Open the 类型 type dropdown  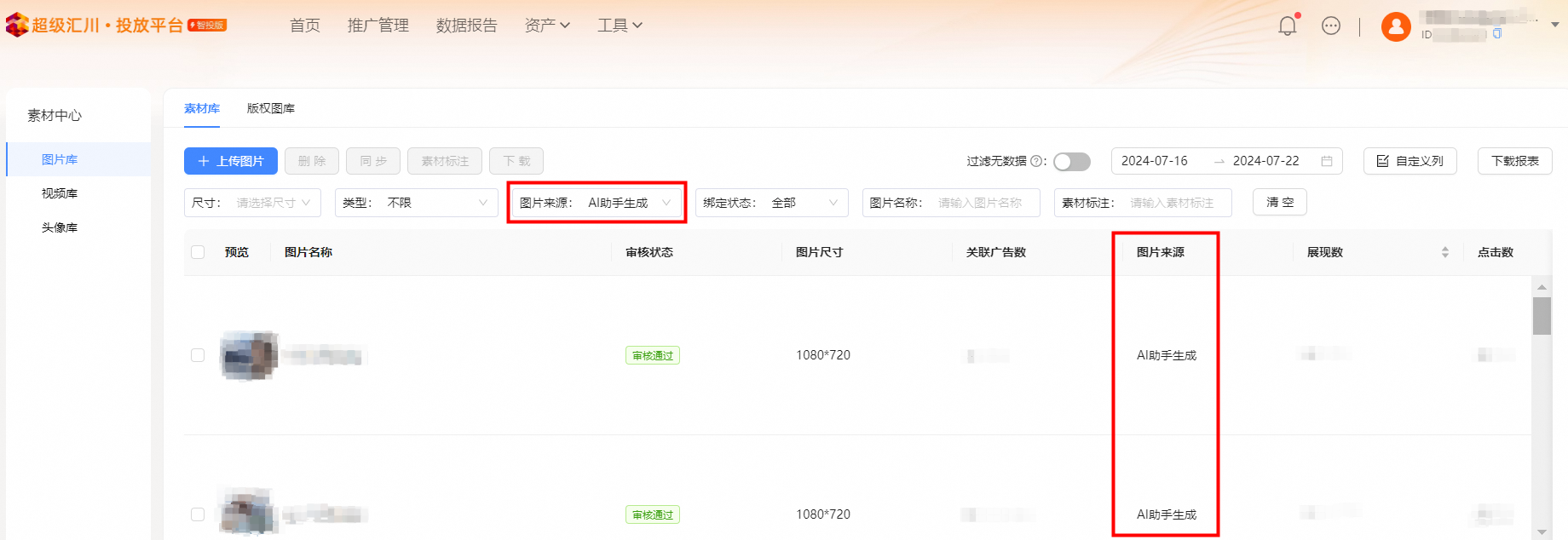(x=416, y=203)
